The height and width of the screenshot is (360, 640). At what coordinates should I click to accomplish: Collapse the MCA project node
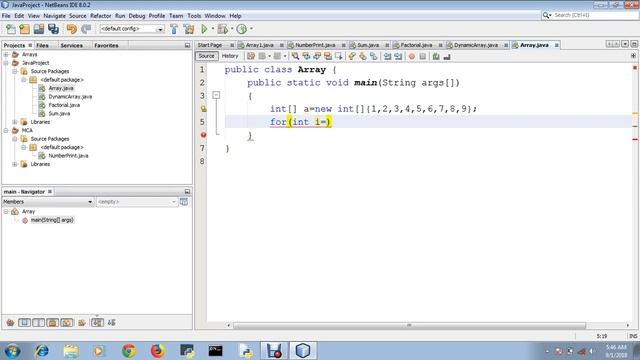click(x=6, y=131)
